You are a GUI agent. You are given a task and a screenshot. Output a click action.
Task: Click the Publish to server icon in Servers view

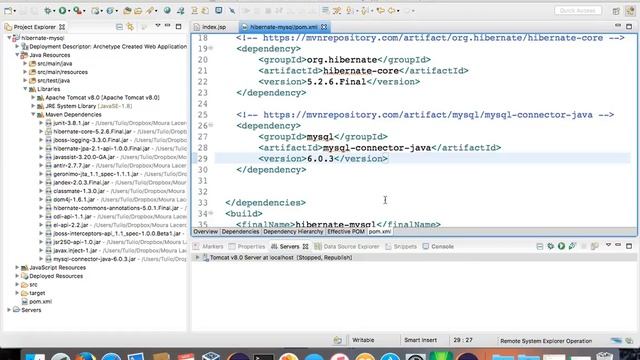pos(594,246)
